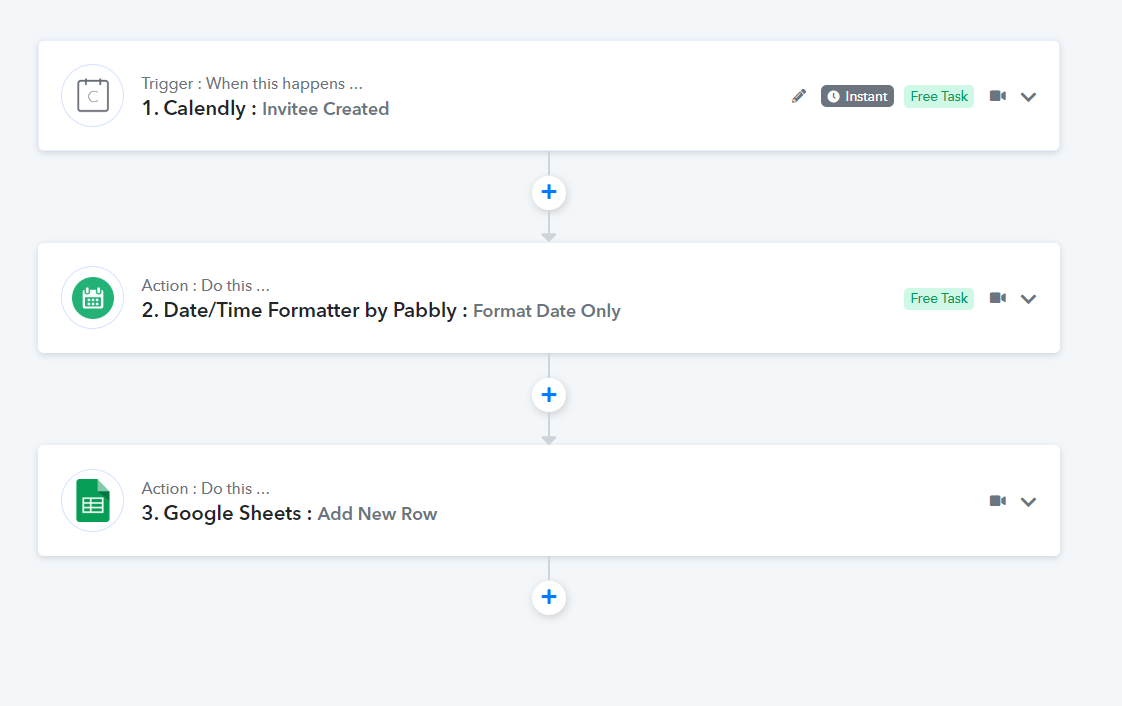
Task: Add a new step below Google Sheets
Action: pyautogui.click(x=549, y=597)
